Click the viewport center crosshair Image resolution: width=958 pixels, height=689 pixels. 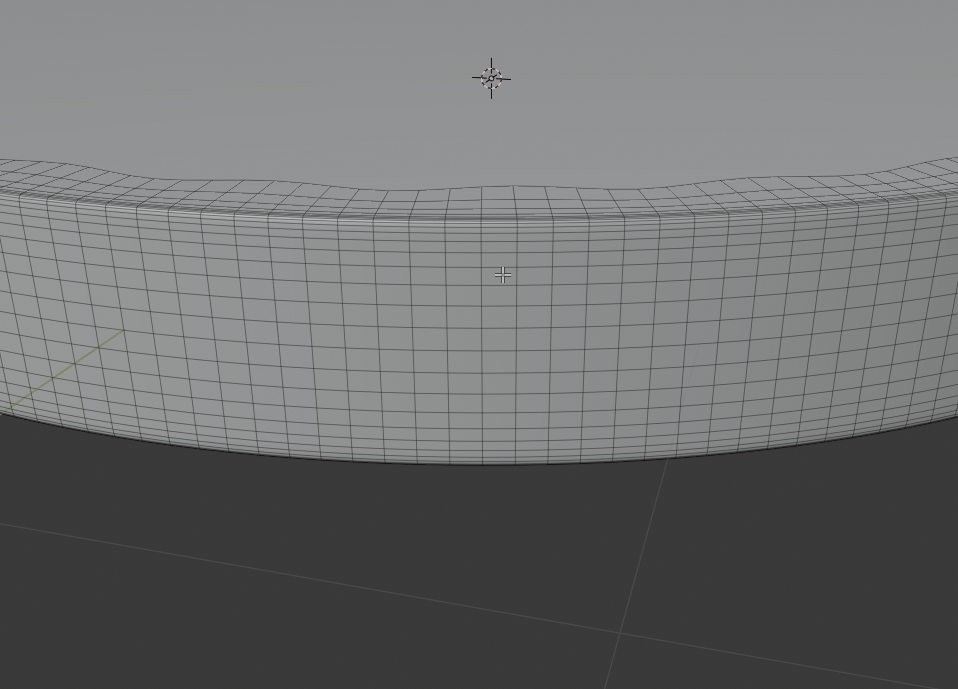502,274
